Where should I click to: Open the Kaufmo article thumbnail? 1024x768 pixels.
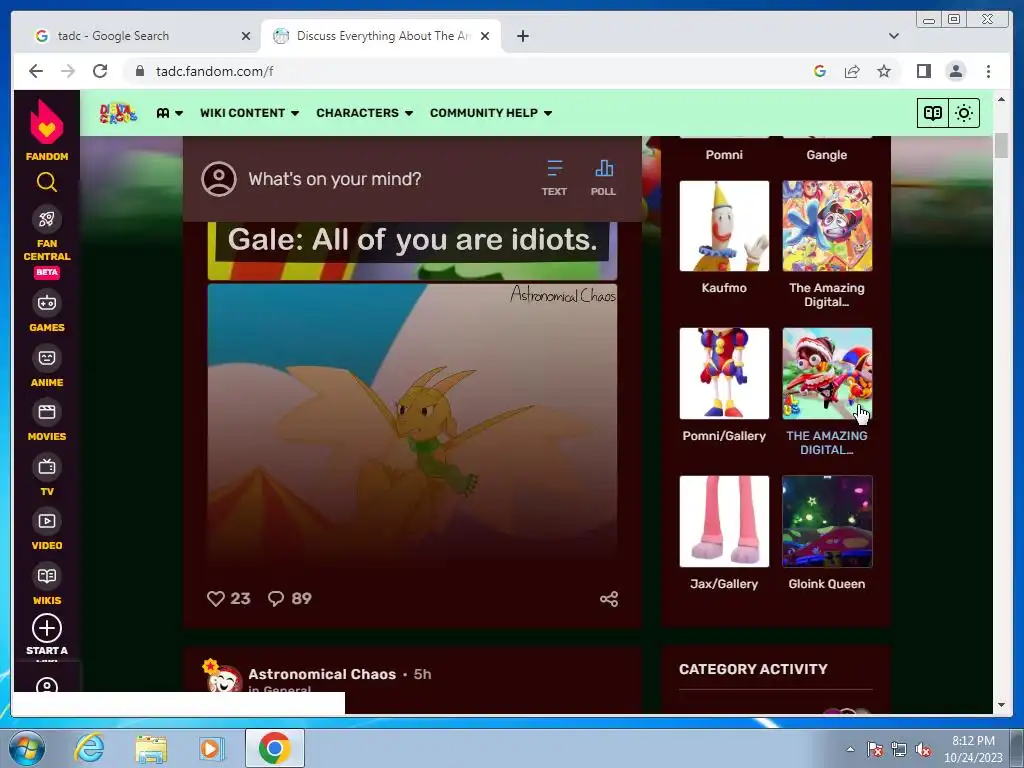click(724, 226)
